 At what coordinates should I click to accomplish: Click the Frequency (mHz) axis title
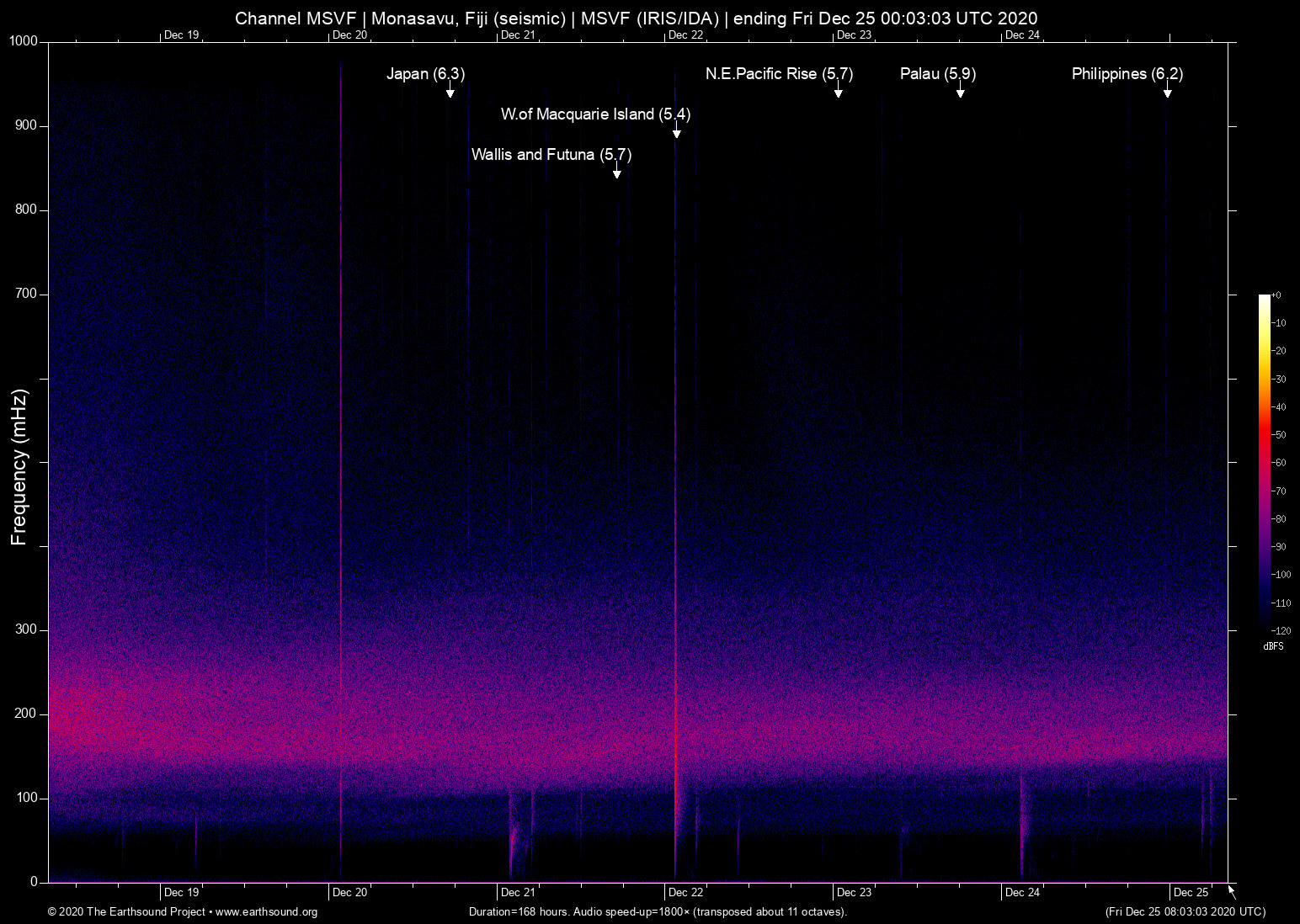point(19,467)
